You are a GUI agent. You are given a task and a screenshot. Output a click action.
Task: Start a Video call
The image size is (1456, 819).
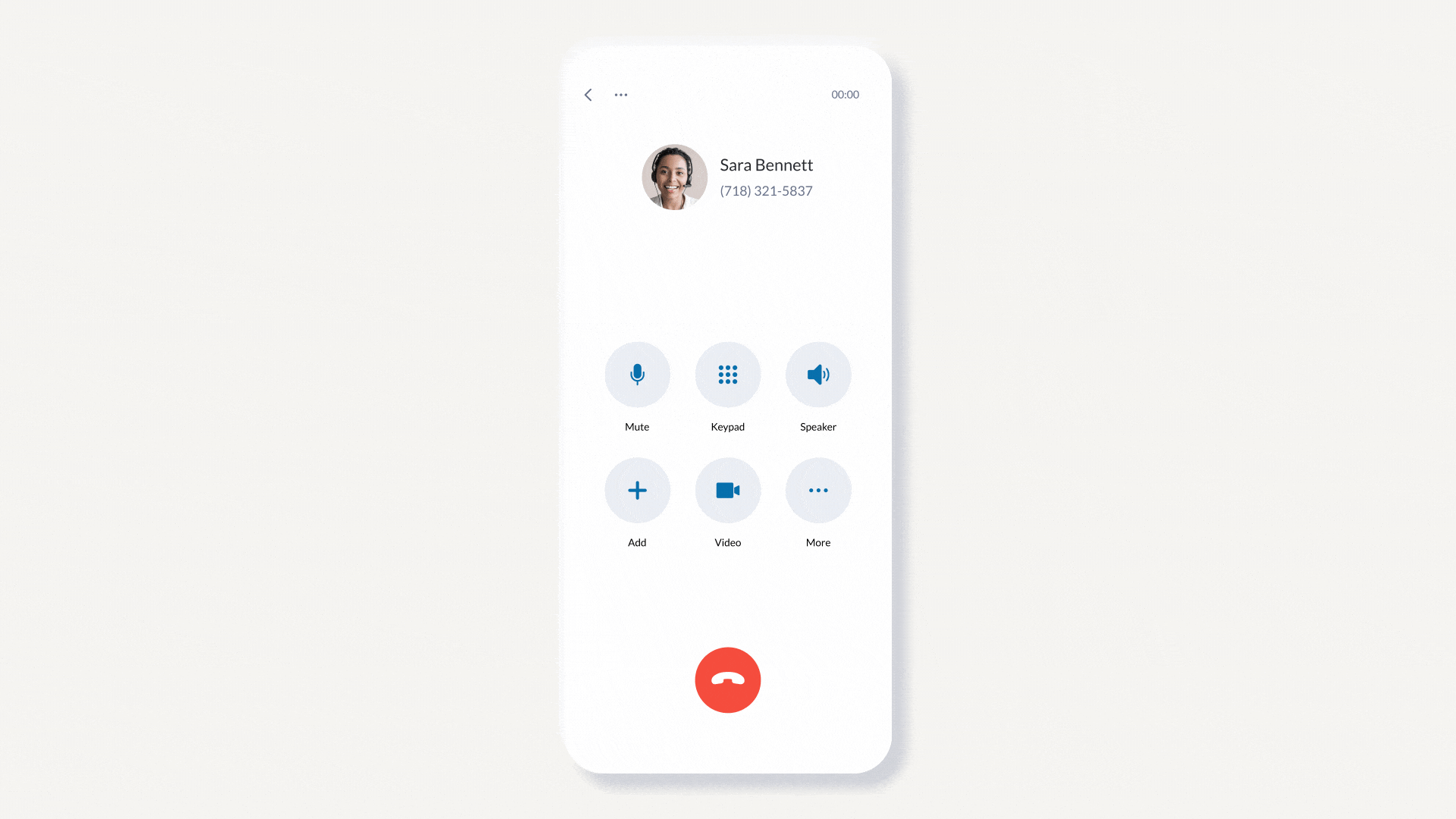pos(727,489)
